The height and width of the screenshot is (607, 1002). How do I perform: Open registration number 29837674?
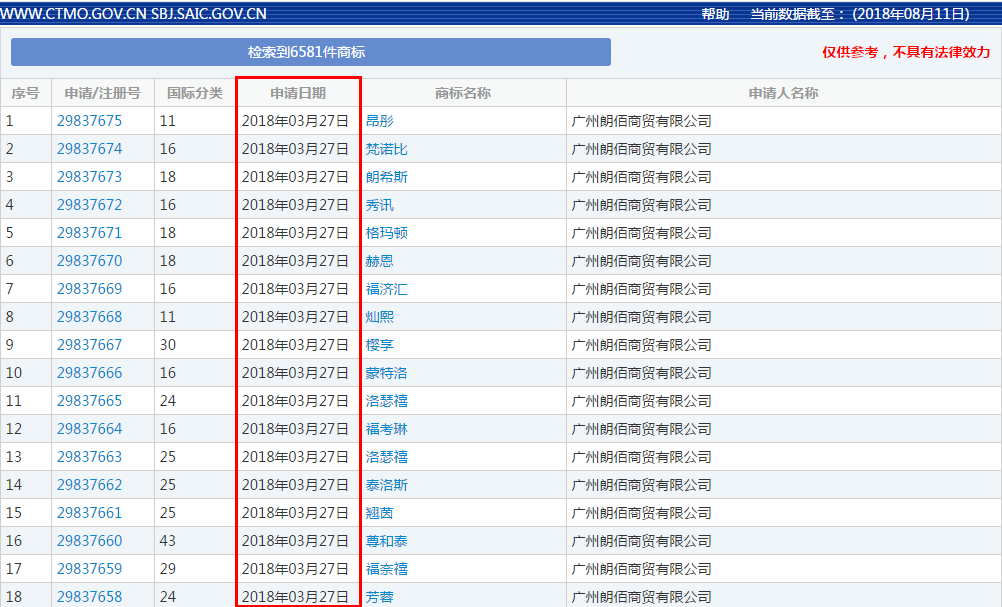point(89,149)
